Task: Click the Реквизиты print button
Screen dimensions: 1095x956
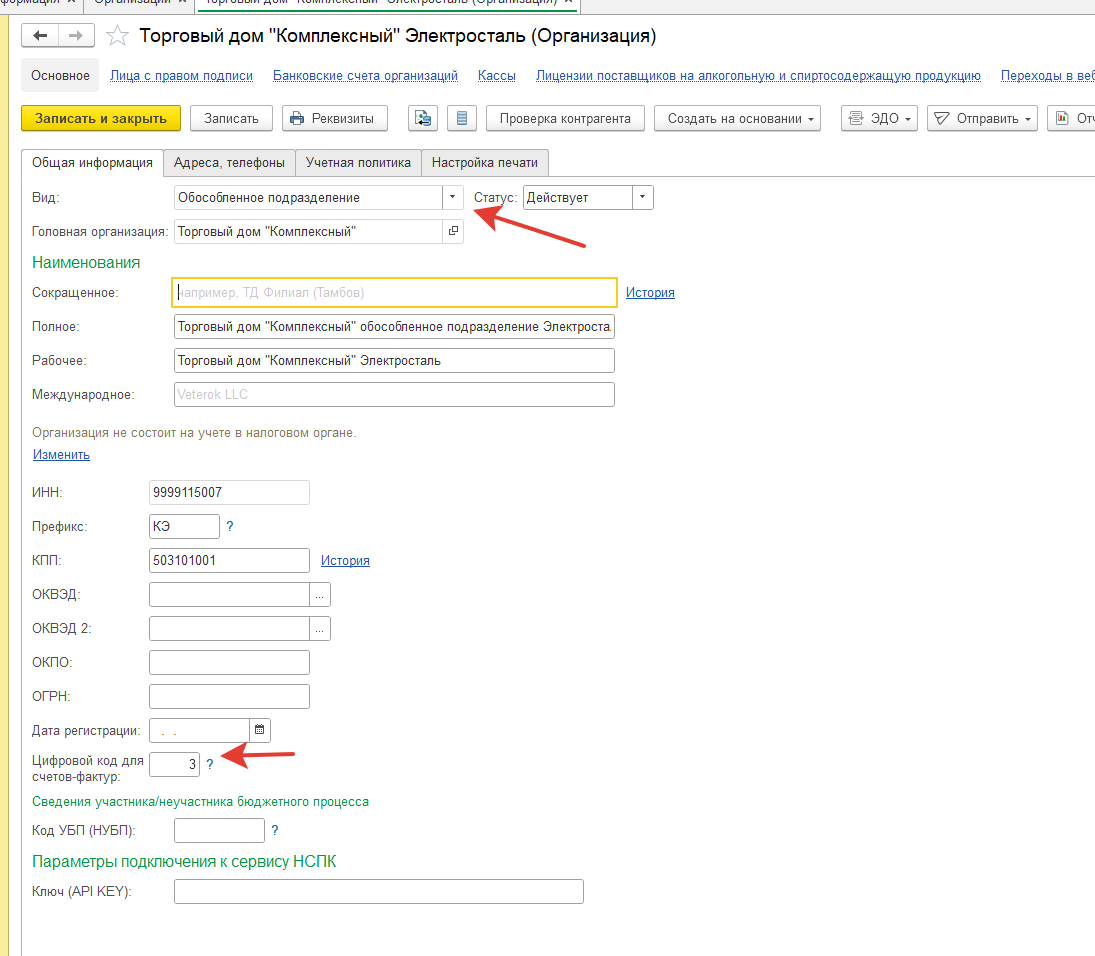Action: [x=335, y=119]
